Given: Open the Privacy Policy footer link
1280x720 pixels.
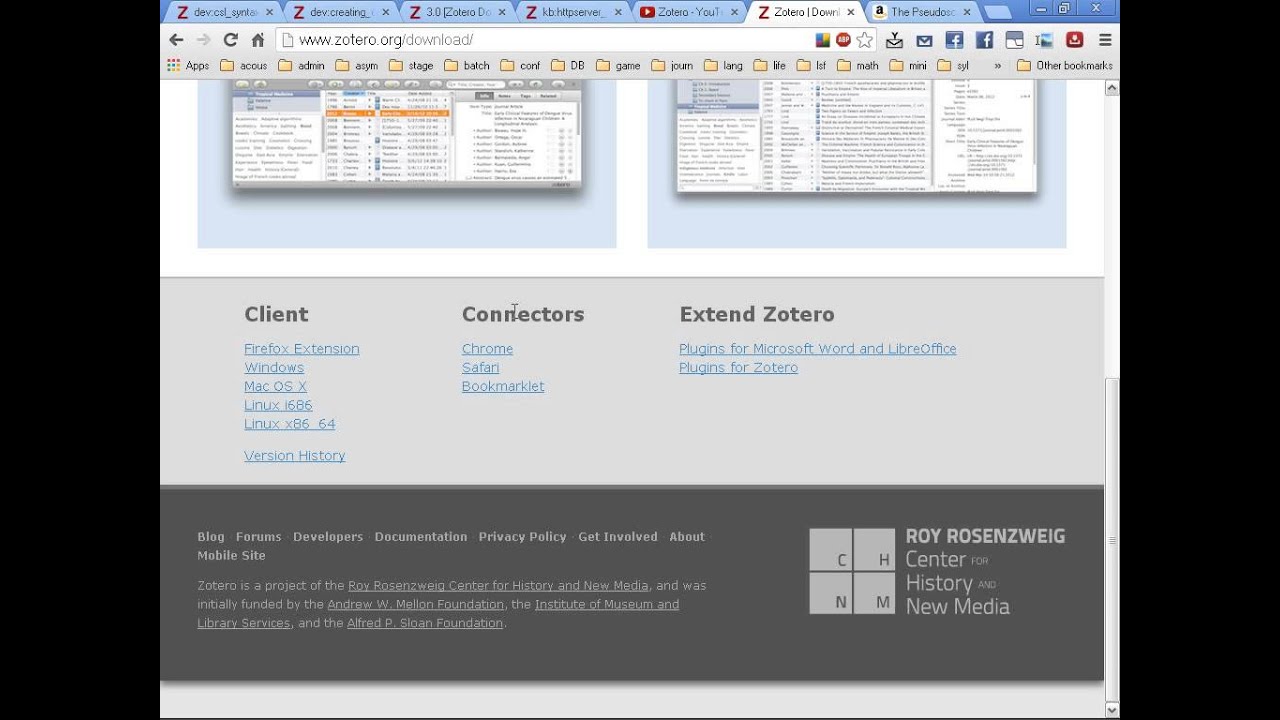Looking at the screenshot, I should point(522,537).
